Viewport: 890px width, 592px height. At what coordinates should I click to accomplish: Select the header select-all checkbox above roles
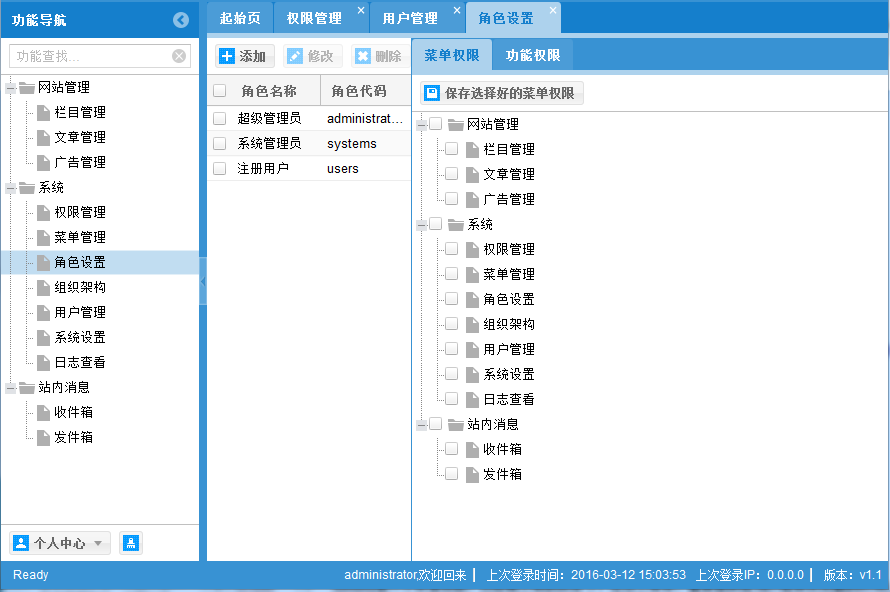pyautogui.click(x=219, y=89)
